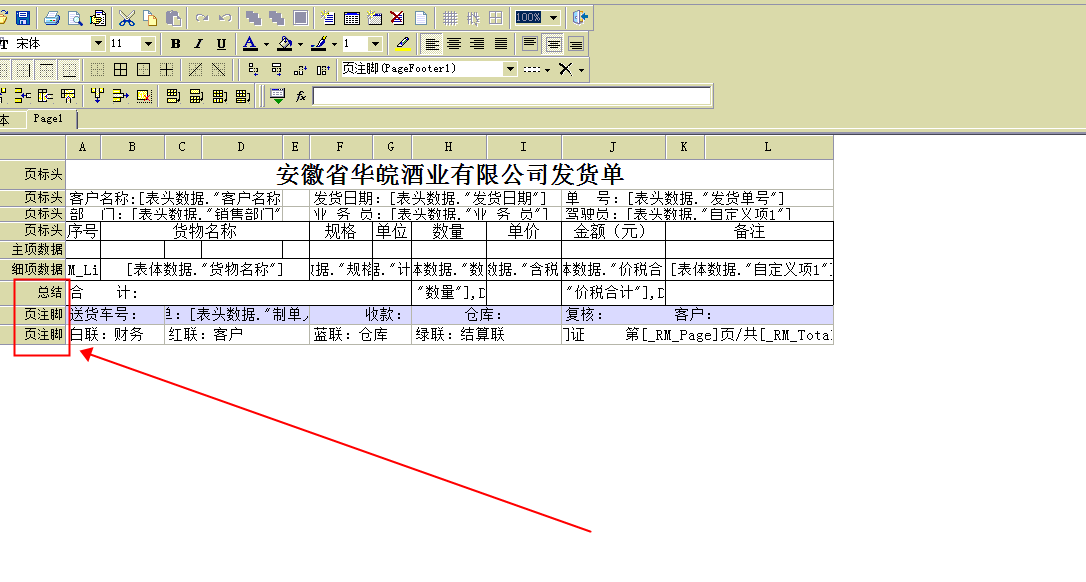Open the 100% zoom dropdown

(x=553, y=17)
